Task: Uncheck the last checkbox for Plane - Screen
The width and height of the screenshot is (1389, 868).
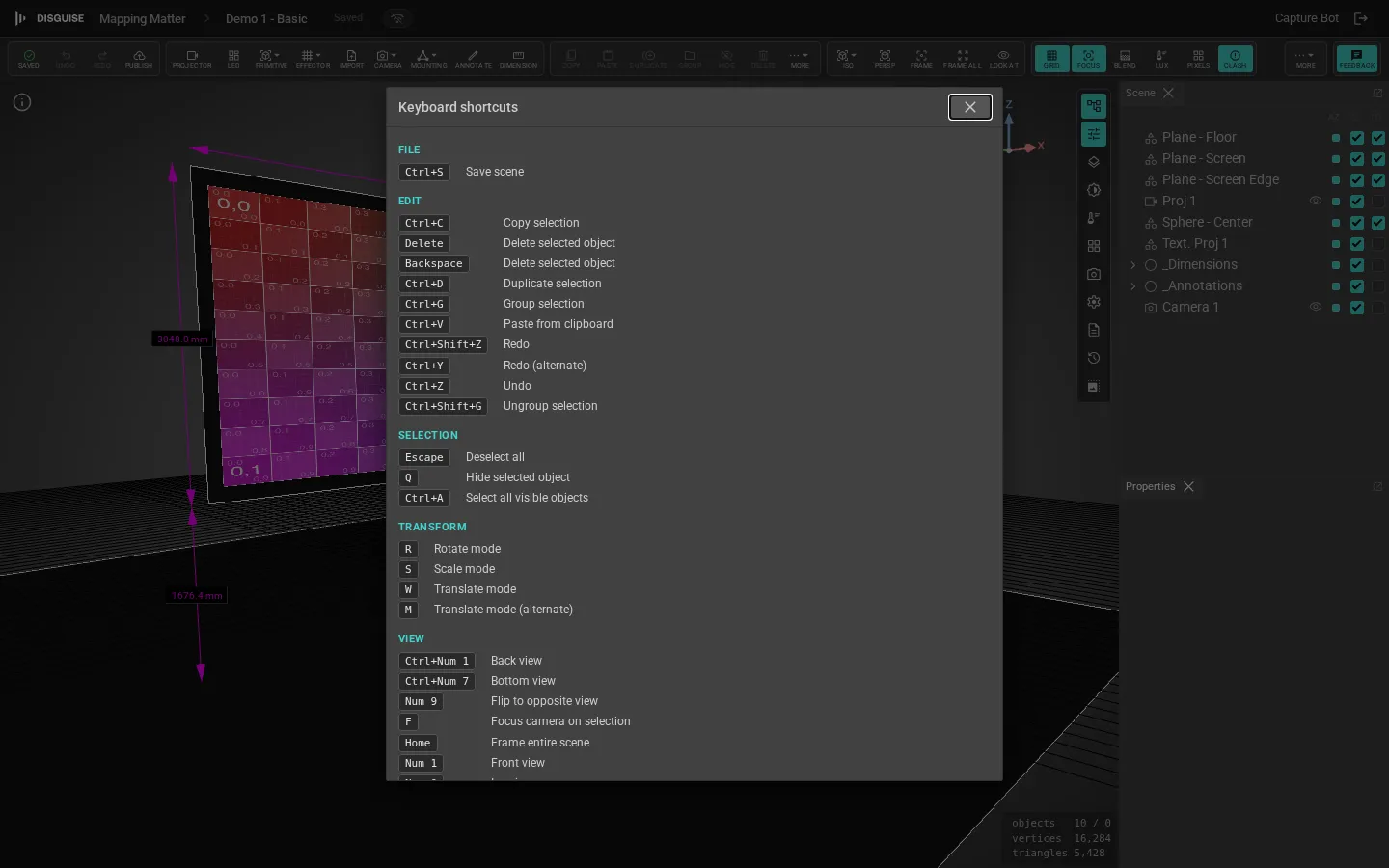Action: point(1378,159)
